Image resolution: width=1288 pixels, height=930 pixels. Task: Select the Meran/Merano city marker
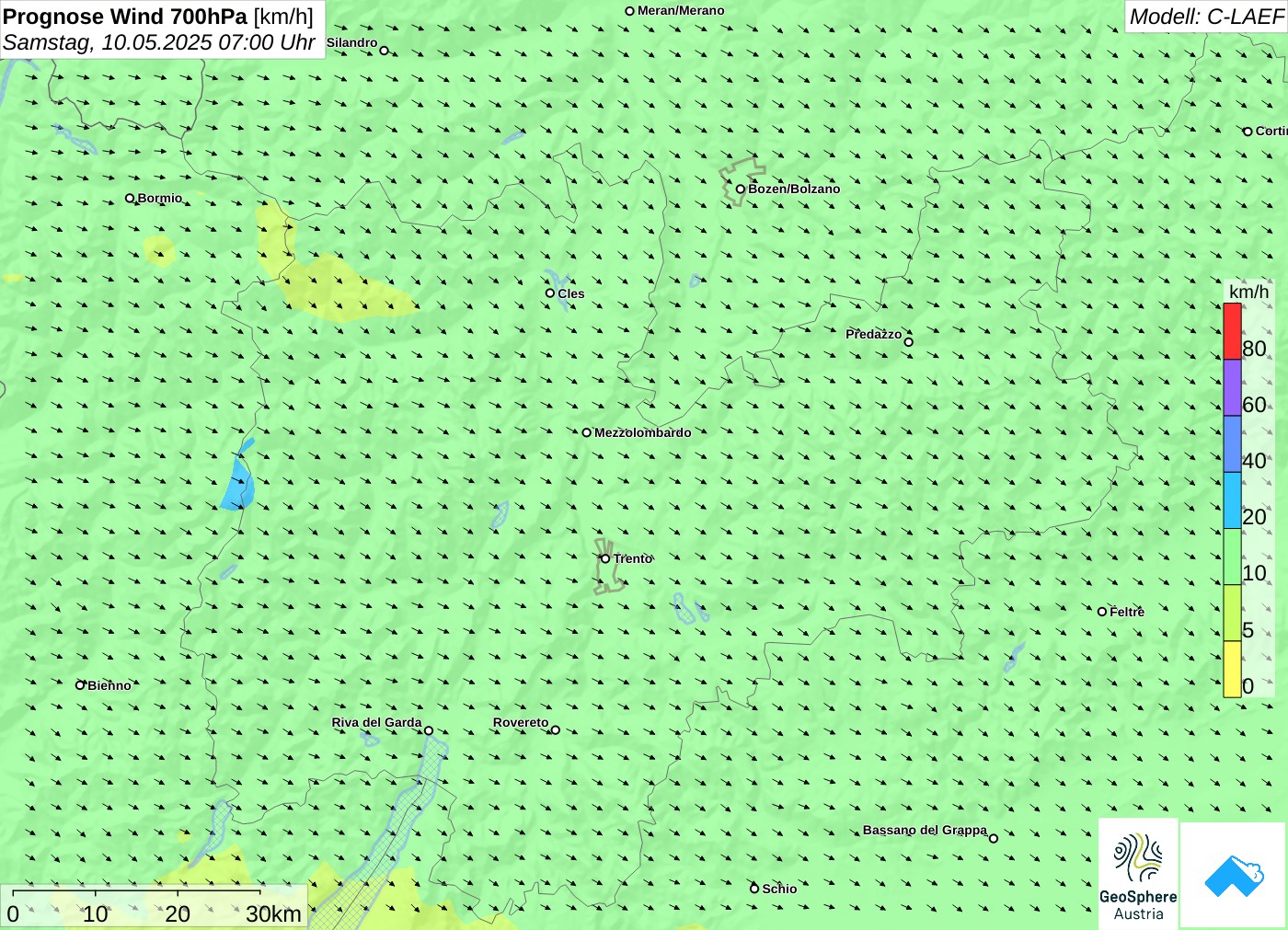(x=630, y=11)
